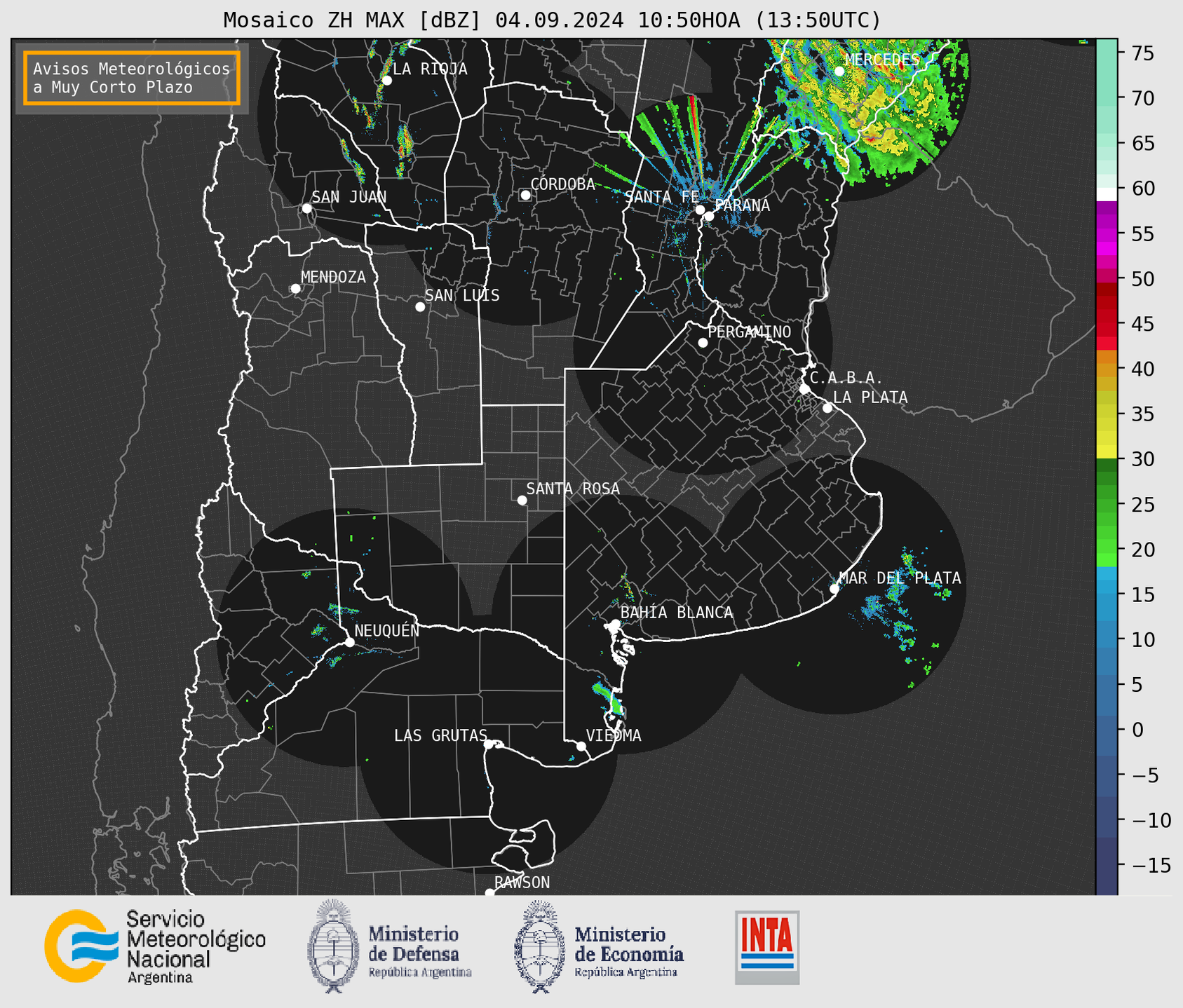The image size is (1183, 1008).
Task: Click the Ministerio de Defensa emblem
Action: point(333,946)
